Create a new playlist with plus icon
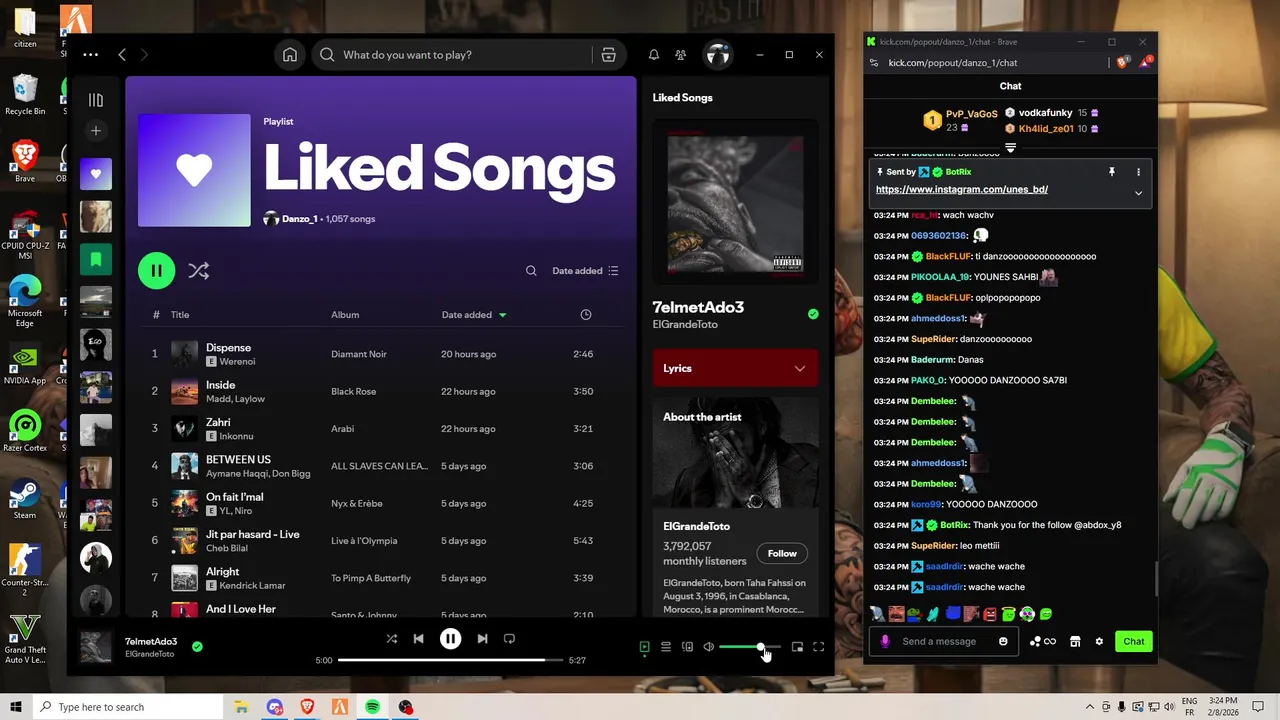The height and width of the screenshot is (720, 1280). 96,131
